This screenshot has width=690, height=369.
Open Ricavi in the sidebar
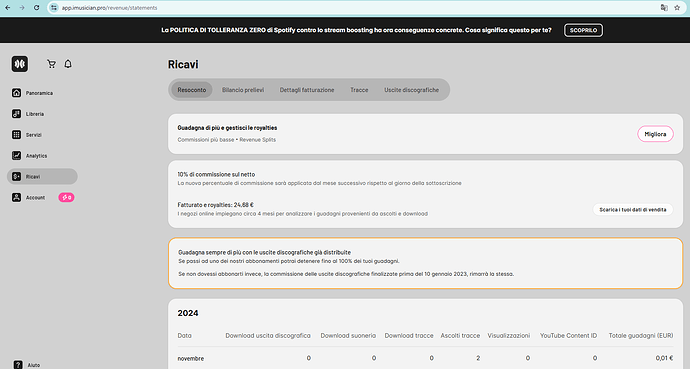coord(42,176)
